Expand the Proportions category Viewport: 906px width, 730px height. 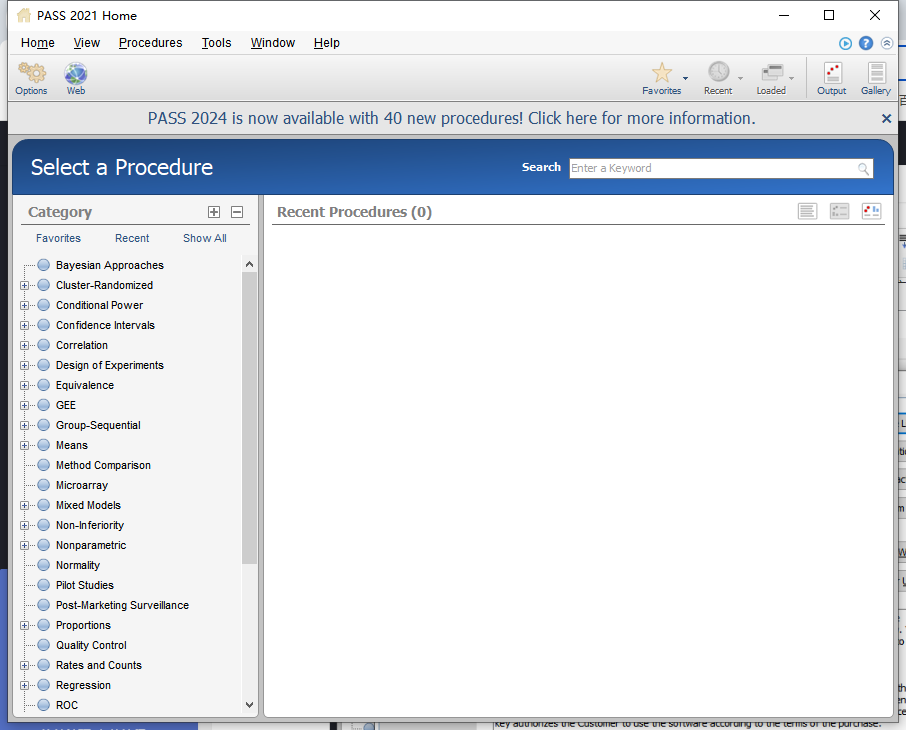point(24,625)
